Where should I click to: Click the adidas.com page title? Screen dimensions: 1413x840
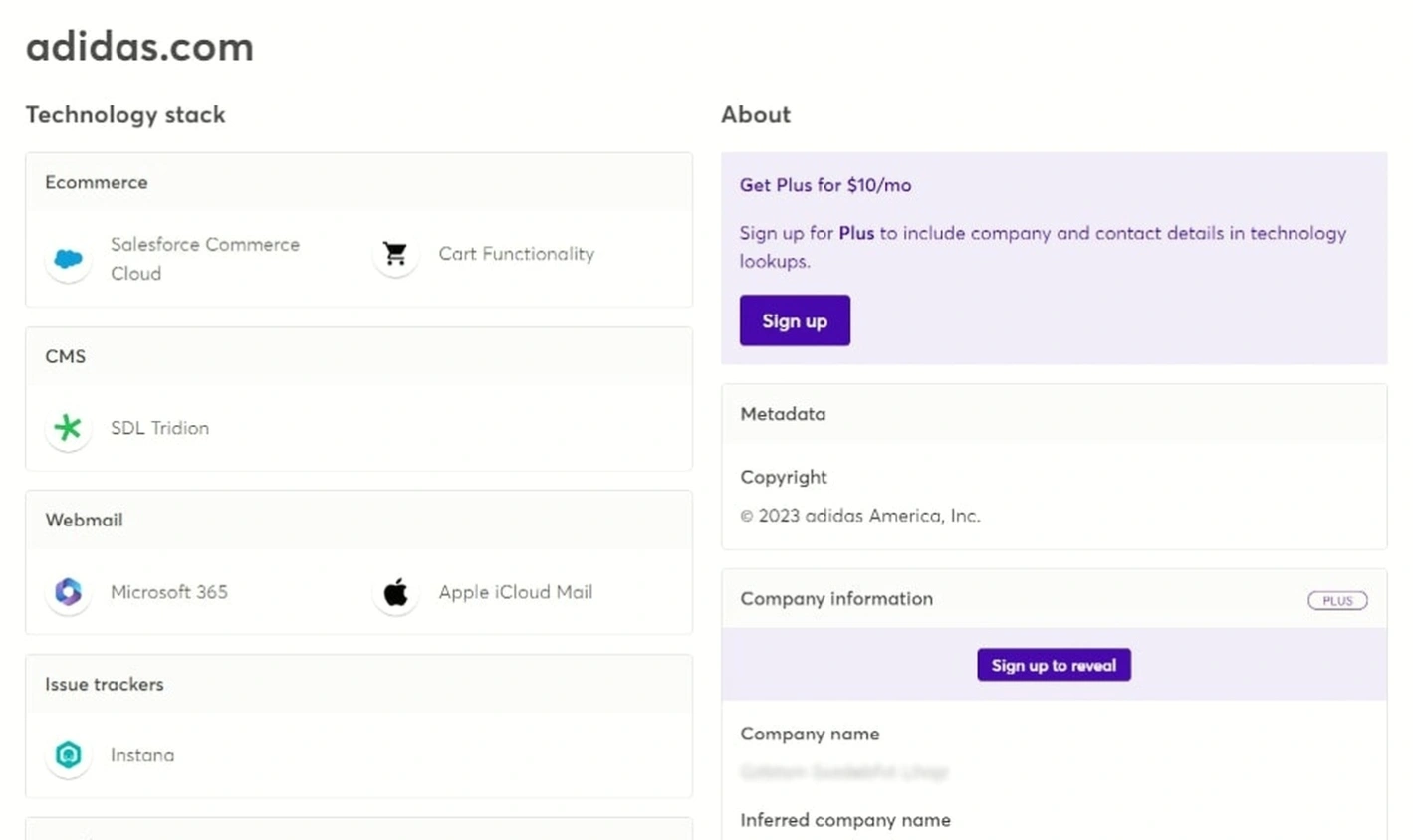pyautogui.click(x=139, y=47)
